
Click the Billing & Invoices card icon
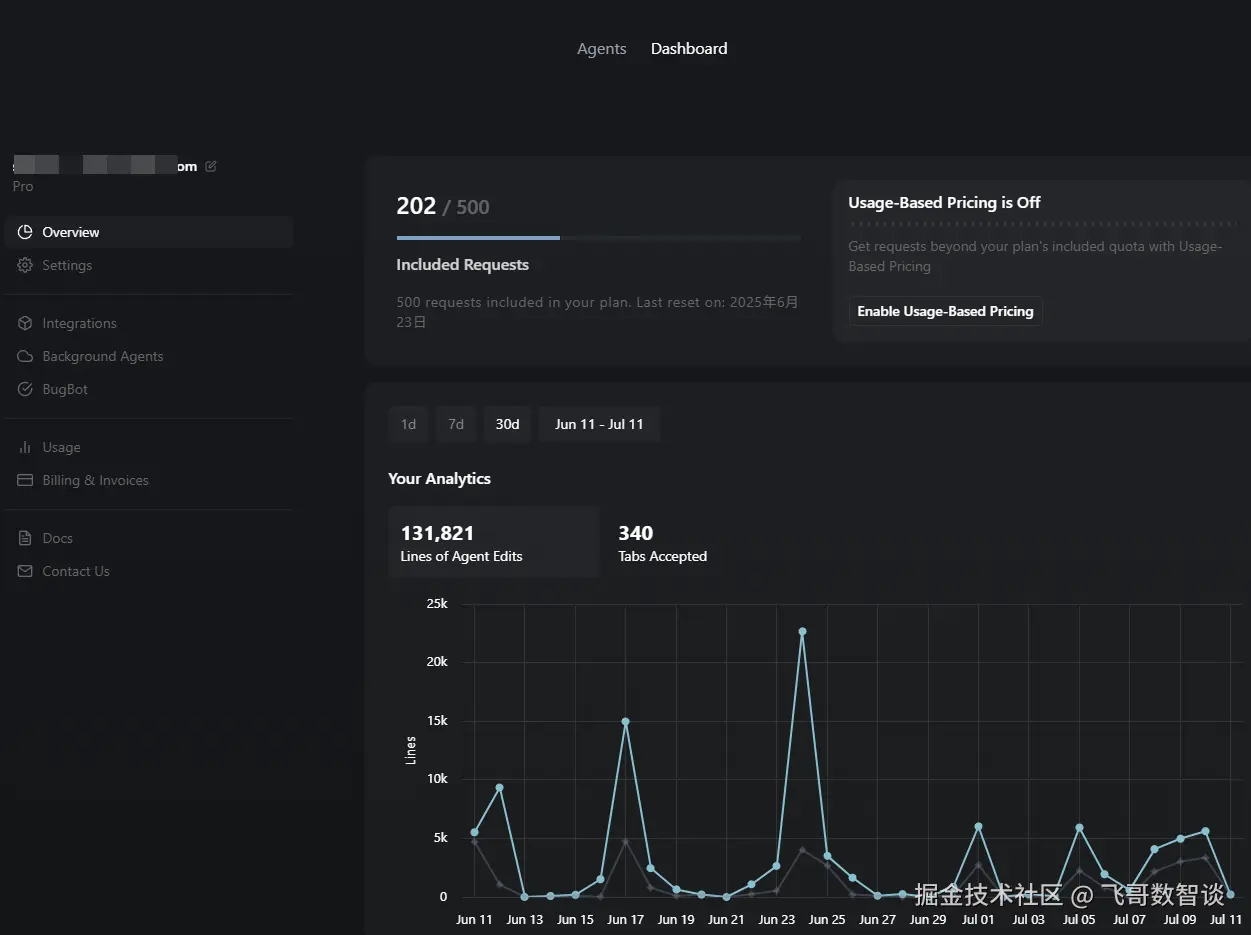[25, 480]
